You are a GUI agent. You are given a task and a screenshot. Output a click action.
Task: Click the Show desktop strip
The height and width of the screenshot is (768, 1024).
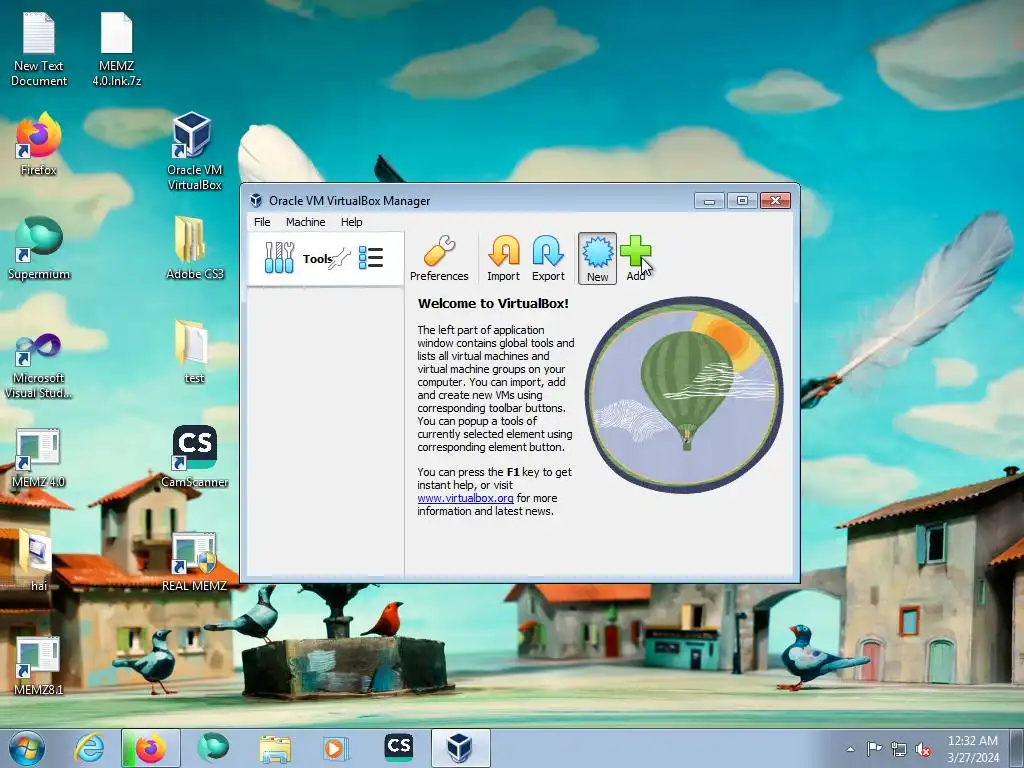(x=1017, y=748)
